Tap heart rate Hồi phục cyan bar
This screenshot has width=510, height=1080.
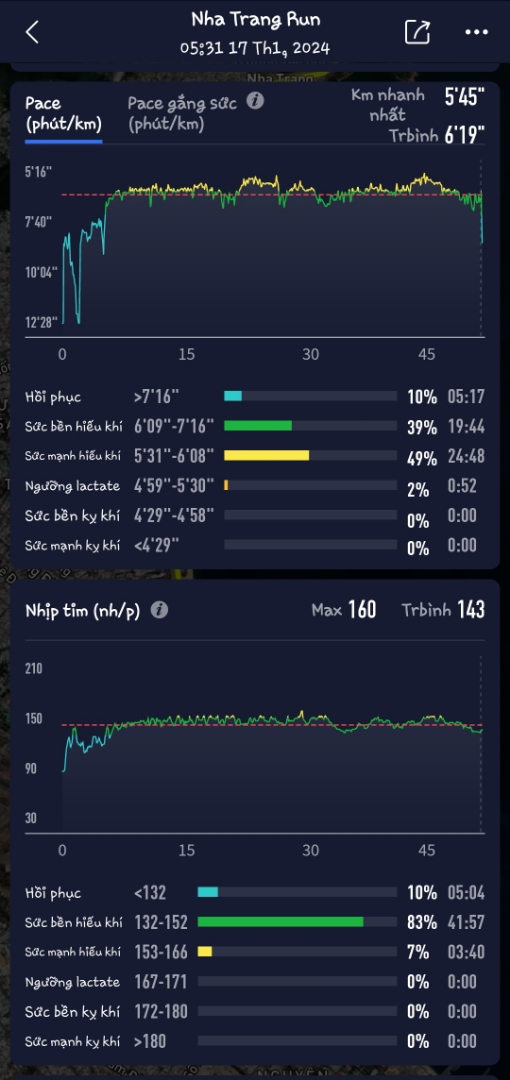207,892
